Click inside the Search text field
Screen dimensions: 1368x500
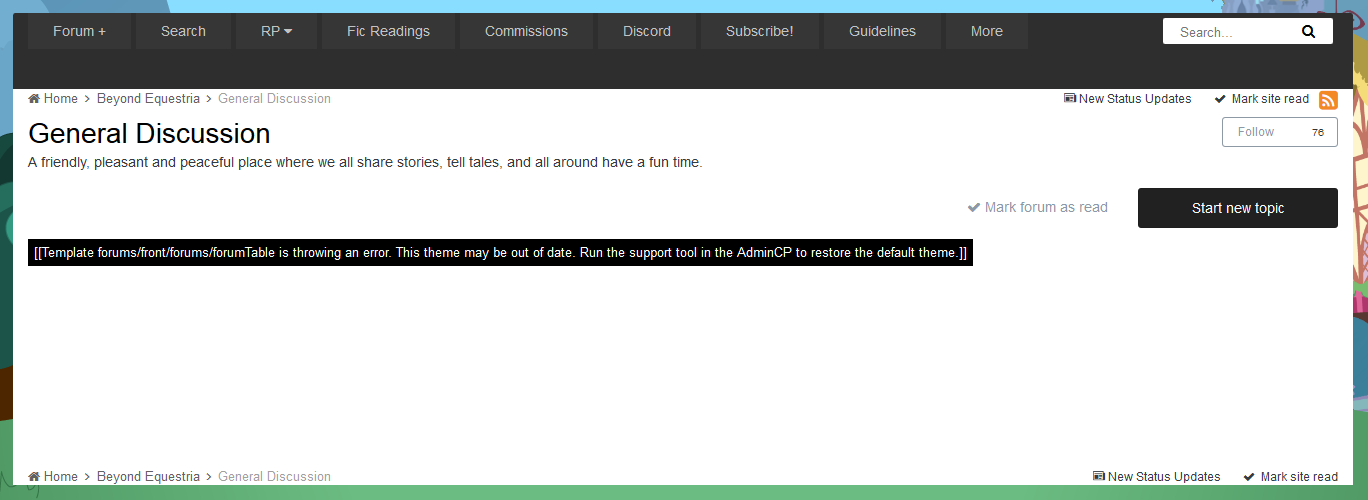point(1230,32)
